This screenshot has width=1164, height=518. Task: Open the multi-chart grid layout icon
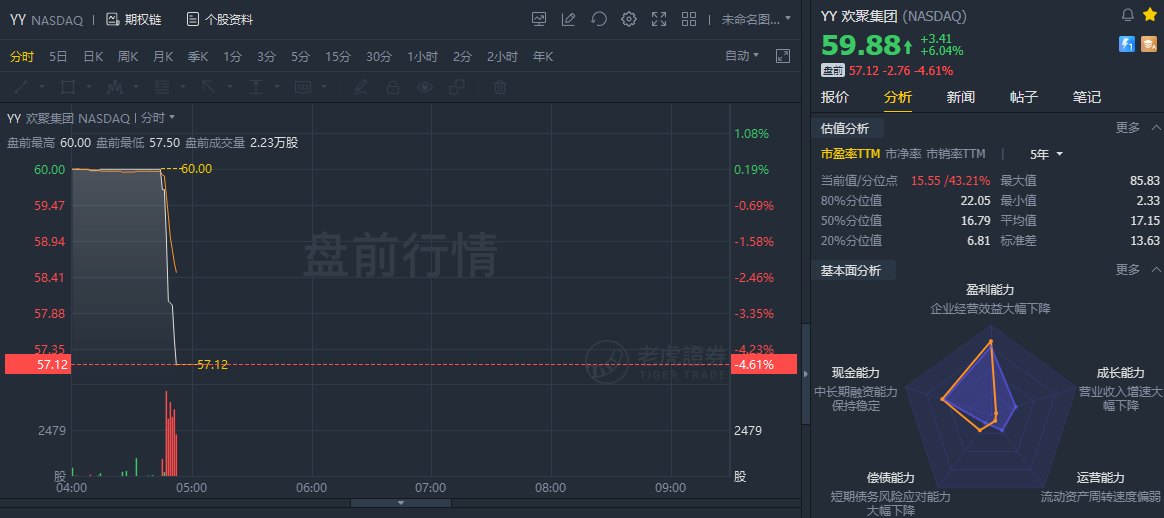[x=689, y=19]
